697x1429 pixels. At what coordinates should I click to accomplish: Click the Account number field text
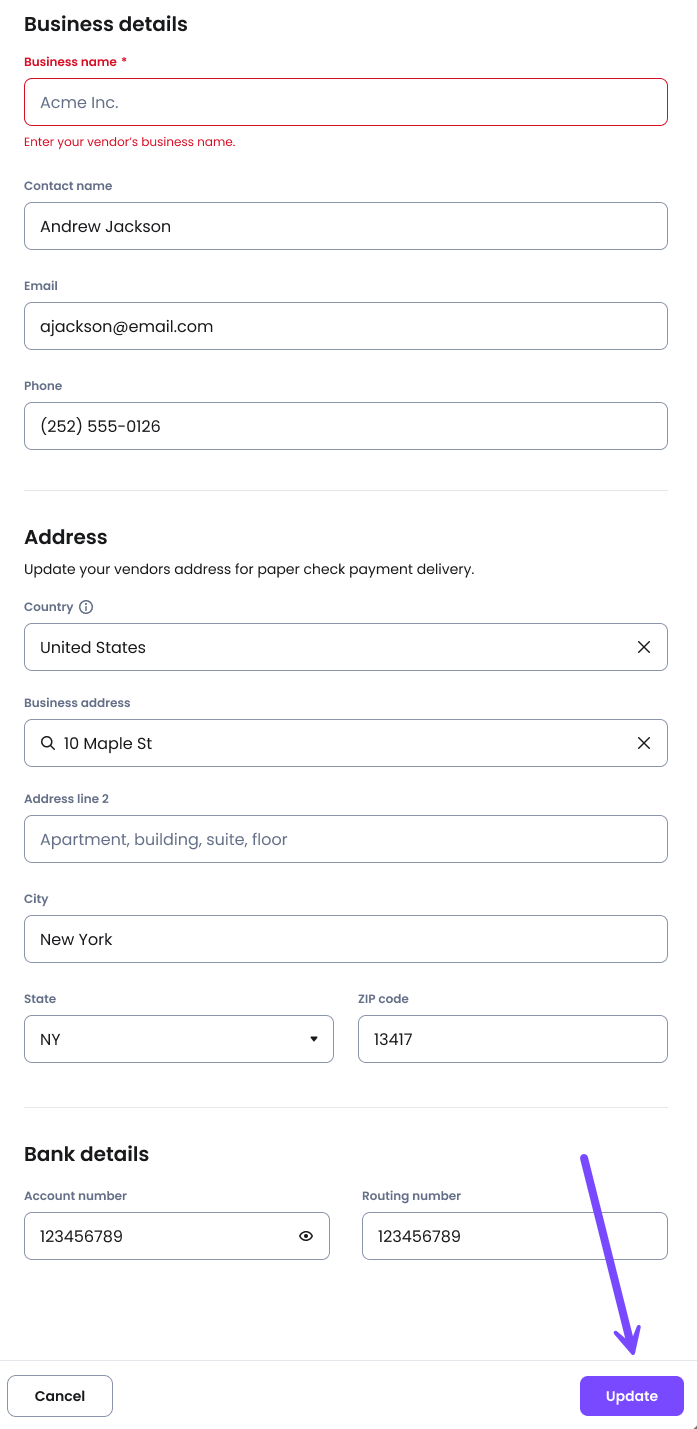pyautogui.click(x=82, y=1236)
